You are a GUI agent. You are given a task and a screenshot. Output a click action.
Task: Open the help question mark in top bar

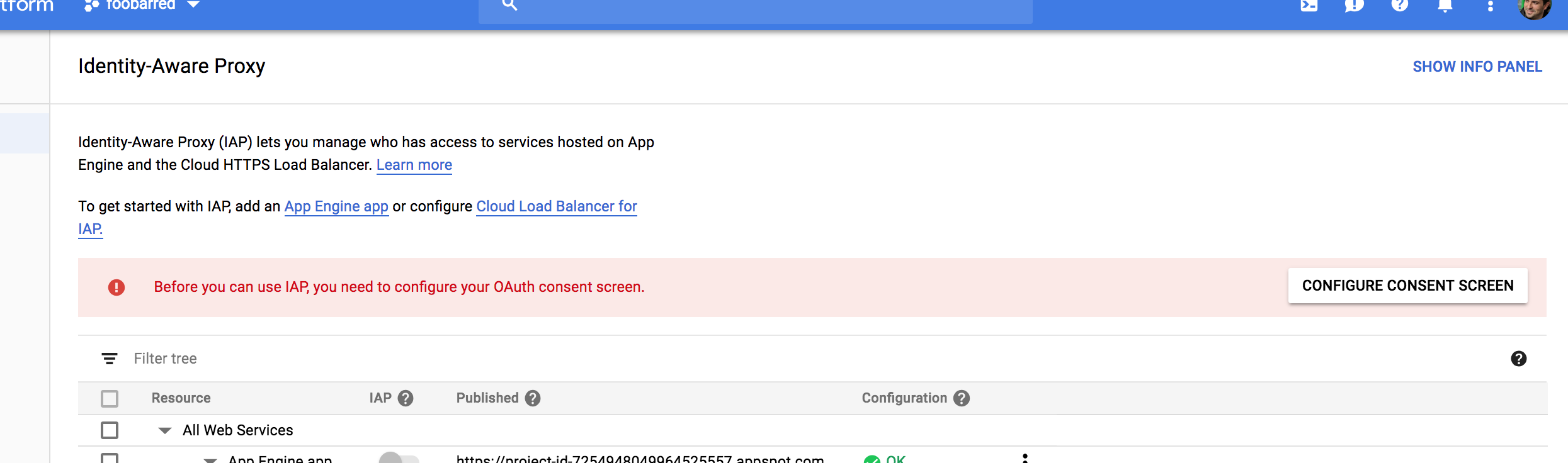[x=1399, y=6]
